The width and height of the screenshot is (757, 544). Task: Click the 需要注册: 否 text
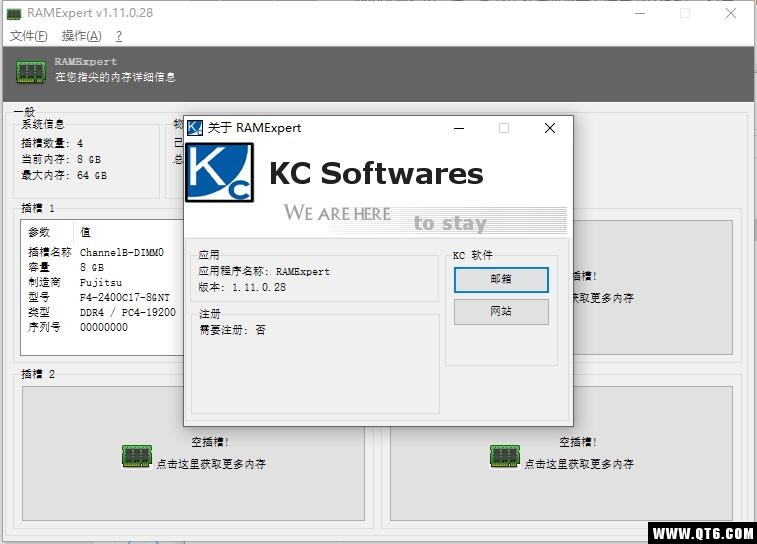(232, 330)
